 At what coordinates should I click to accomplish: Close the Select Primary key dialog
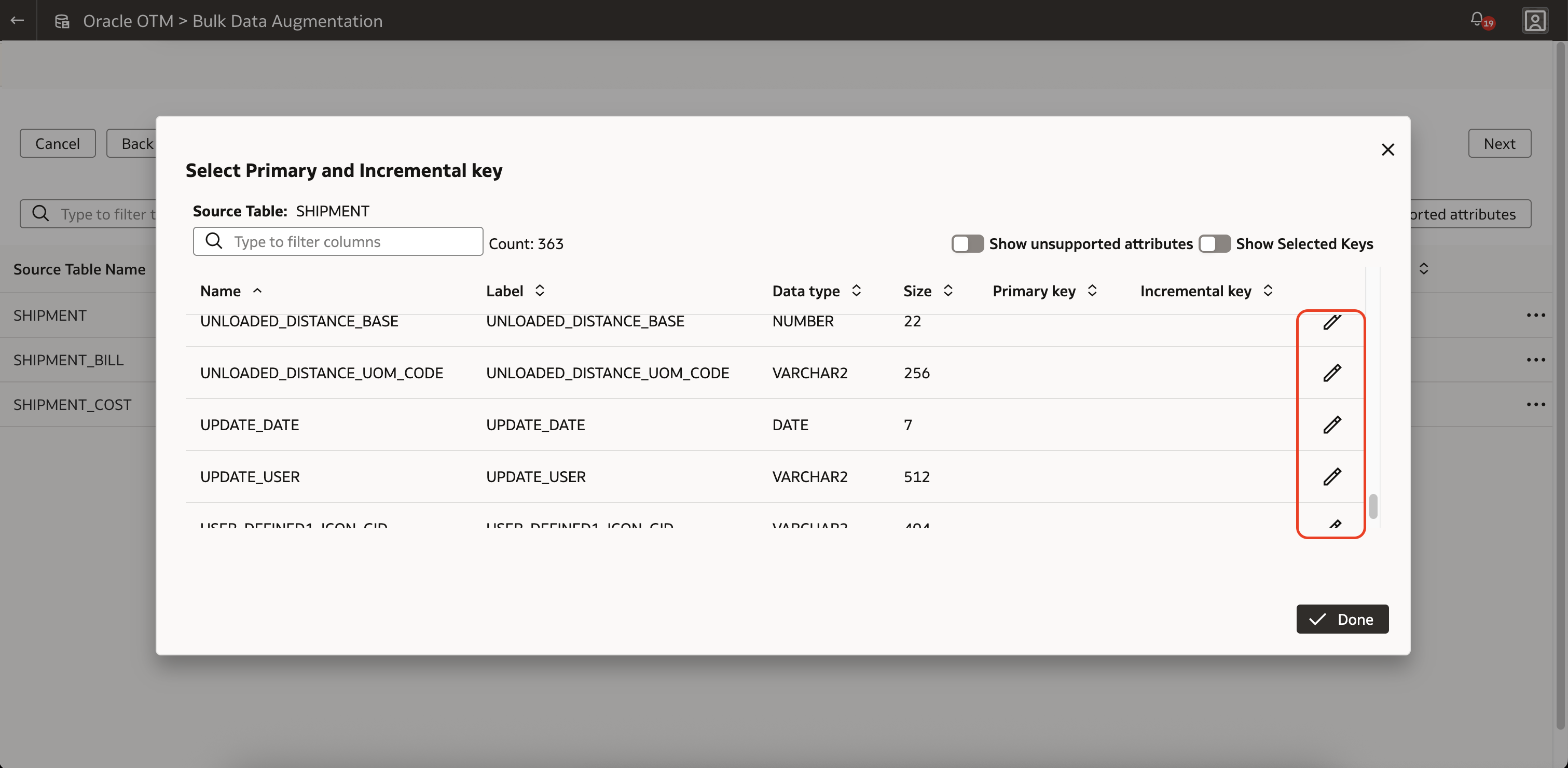(1387, 149)
